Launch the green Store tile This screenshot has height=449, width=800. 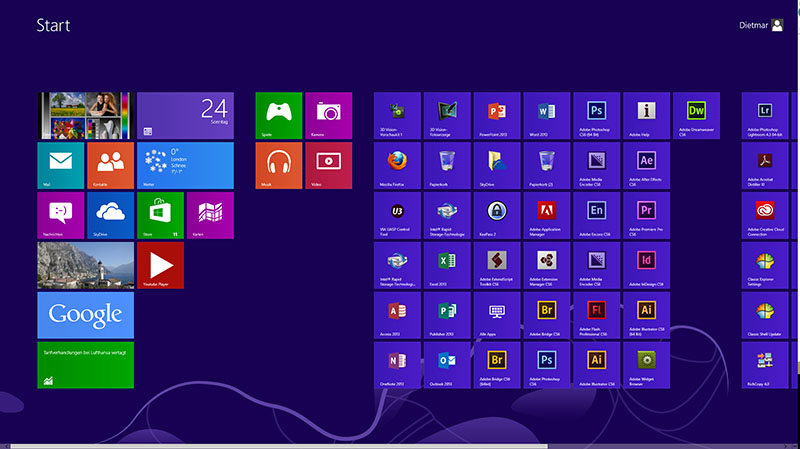click(x=160, y=215)
